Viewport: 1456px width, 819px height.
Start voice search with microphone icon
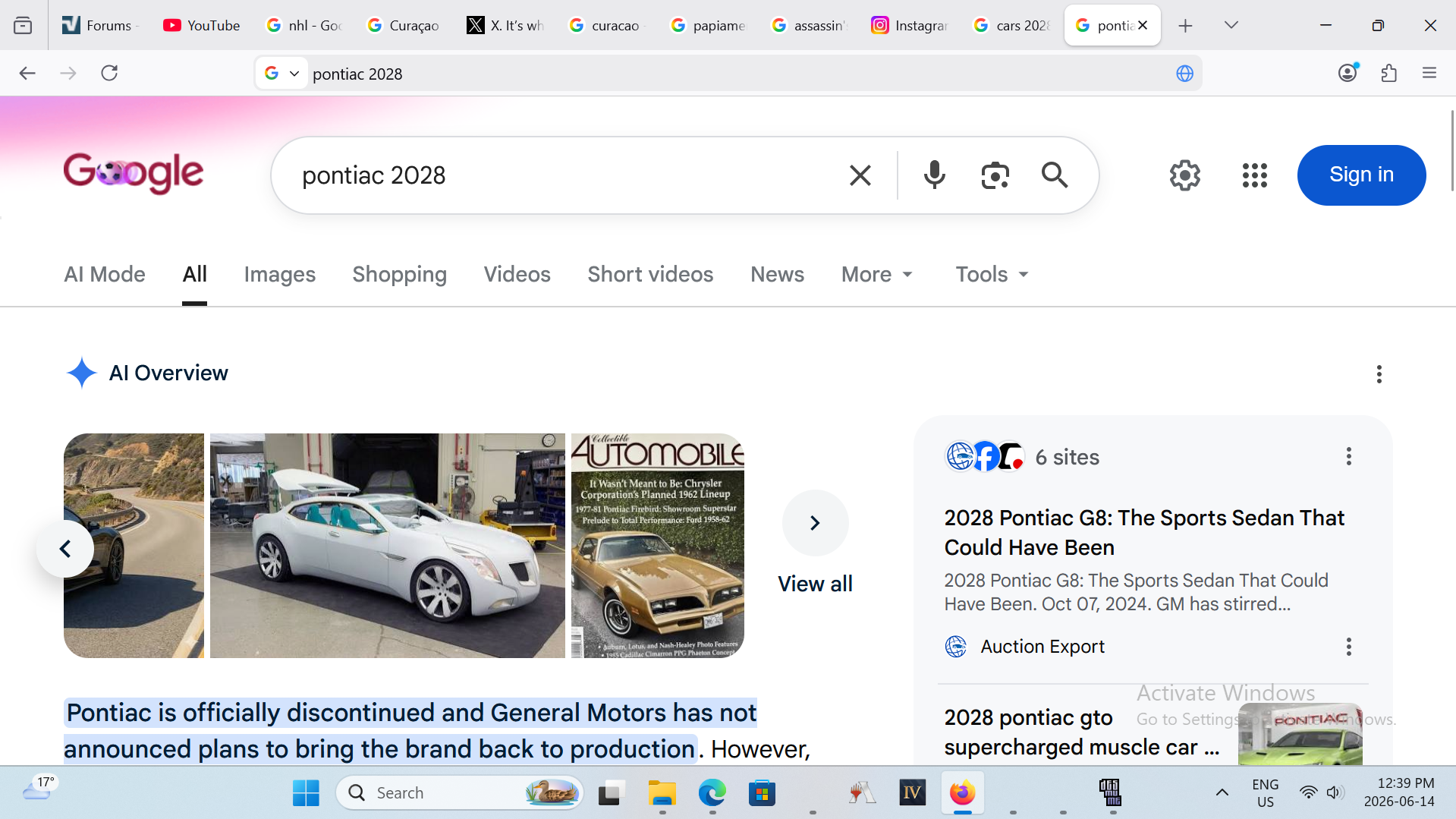[x=934, y=175]
